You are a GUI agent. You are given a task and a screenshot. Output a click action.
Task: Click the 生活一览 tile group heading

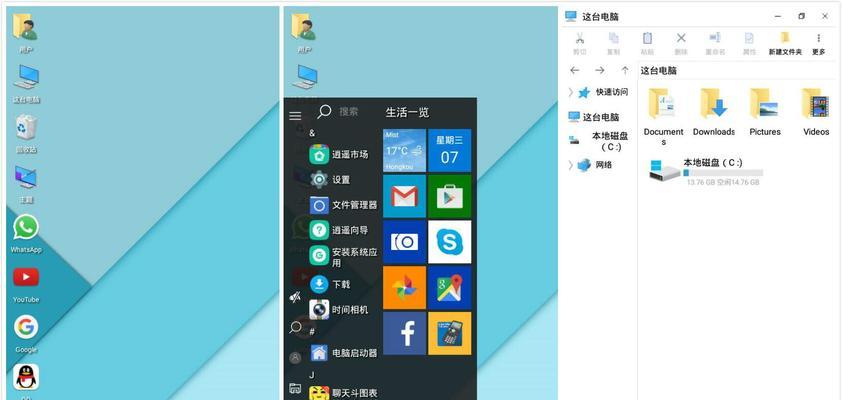pyautogui.click(x=407, y=113)
